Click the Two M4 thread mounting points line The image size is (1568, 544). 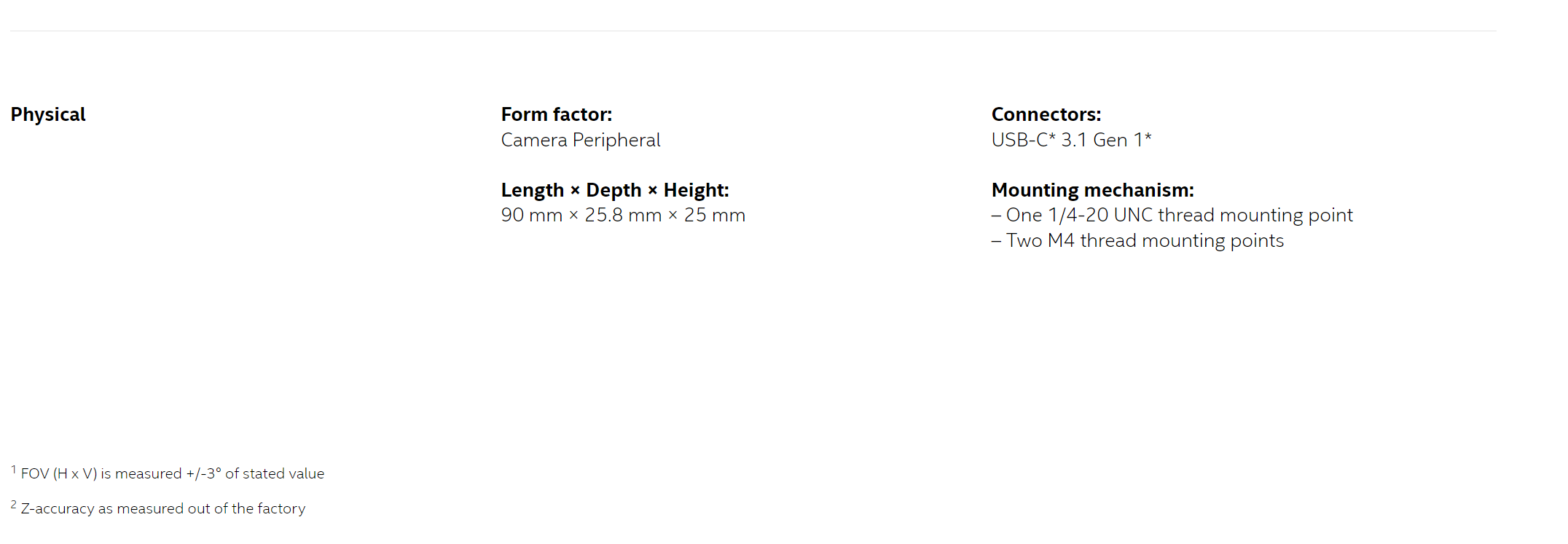pyautogui.click(x=1137, y=241)
